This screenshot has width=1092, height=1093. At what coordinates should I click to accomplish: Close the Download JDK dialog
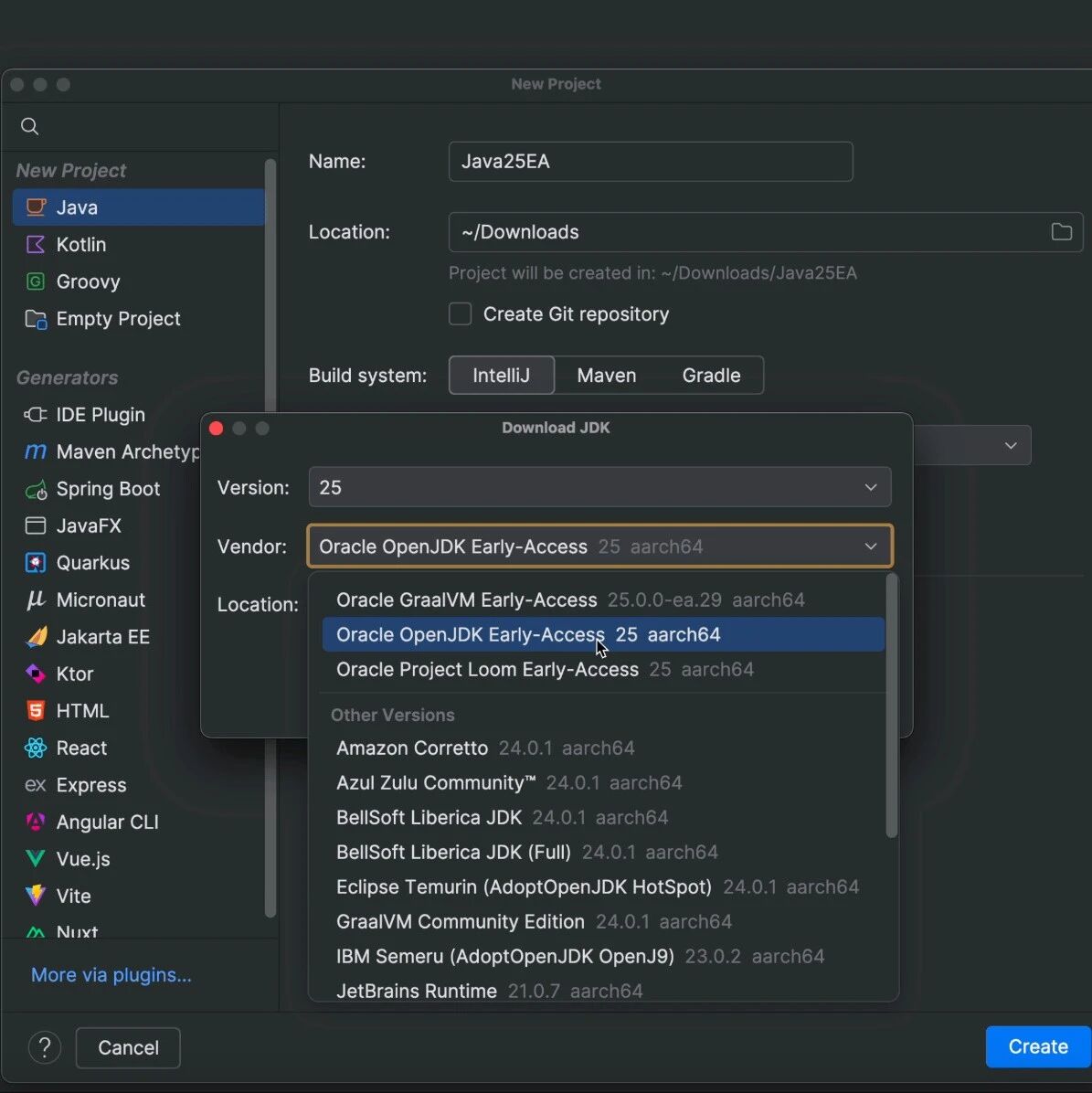click(216, 428)
